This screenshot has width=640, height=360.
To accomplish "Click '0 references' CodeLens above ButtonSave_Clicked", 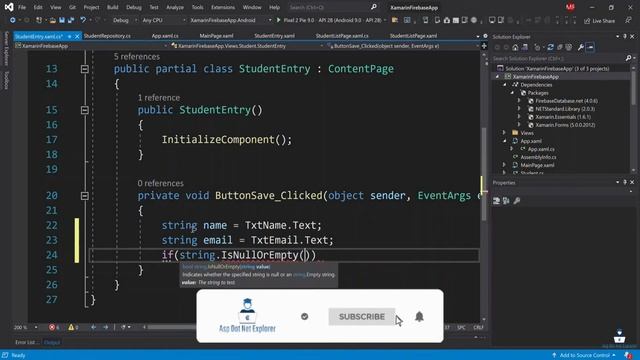I will coord(160,183).
